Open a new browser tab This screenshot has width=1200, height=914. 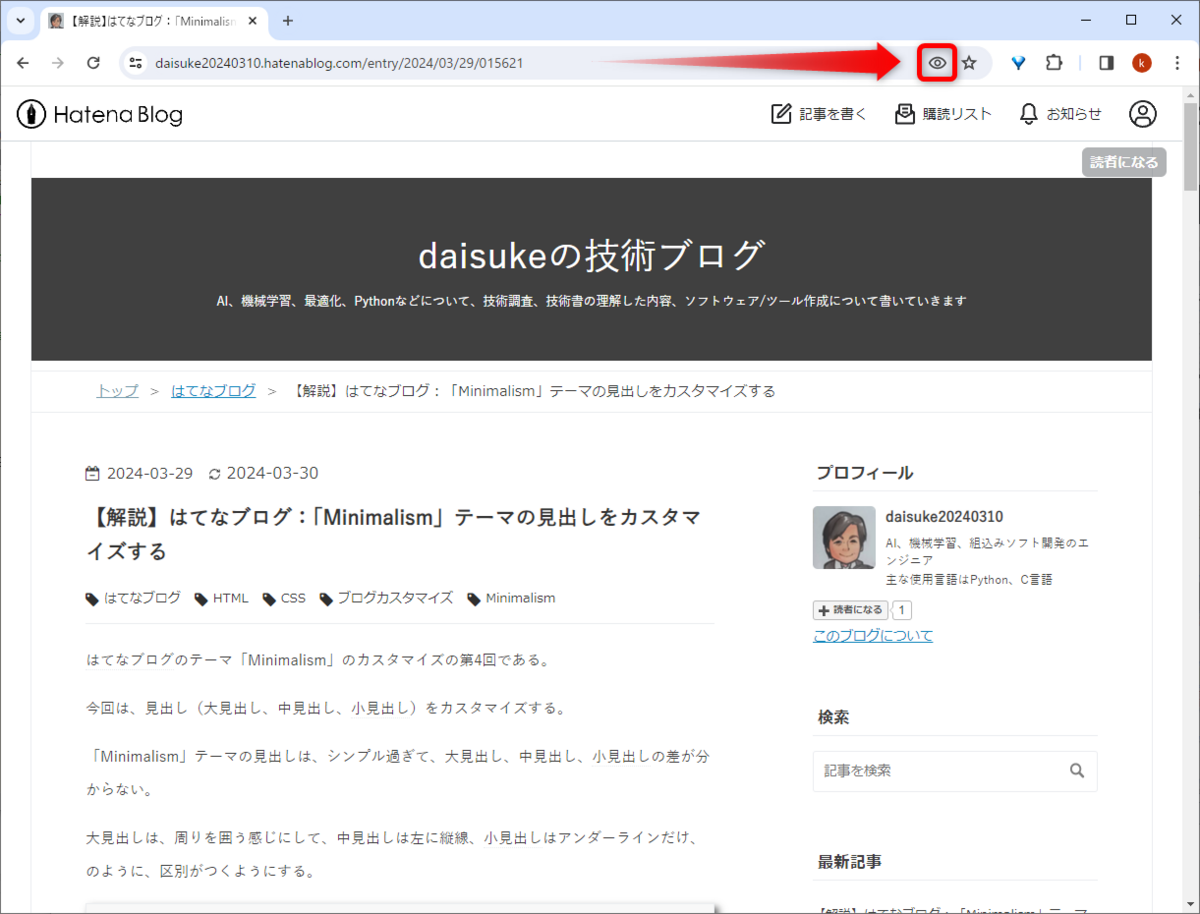[288, 21]
